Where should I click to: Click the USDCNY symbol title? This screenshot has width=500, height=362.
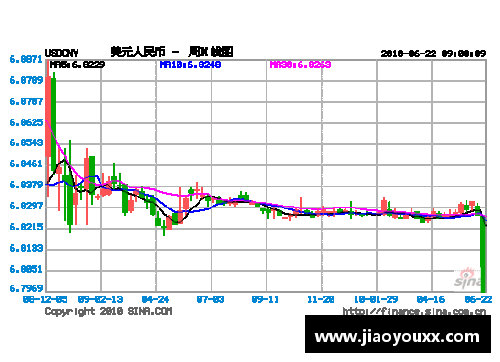tap(62, 53)
